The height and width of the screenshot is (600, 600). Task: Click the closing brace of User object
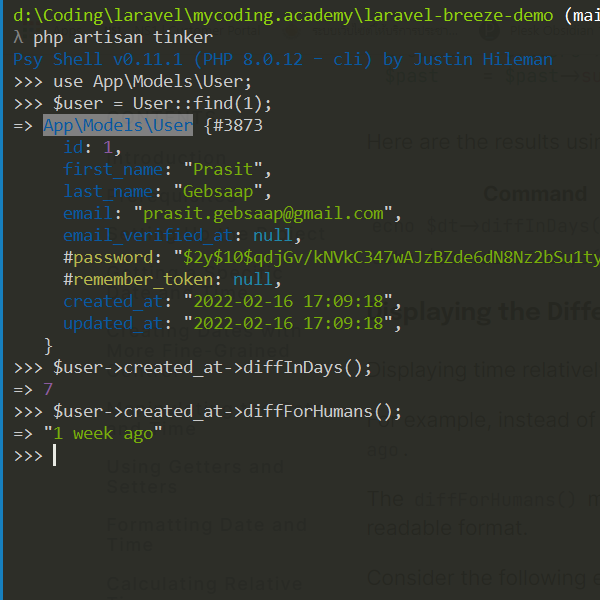[48, 346]
